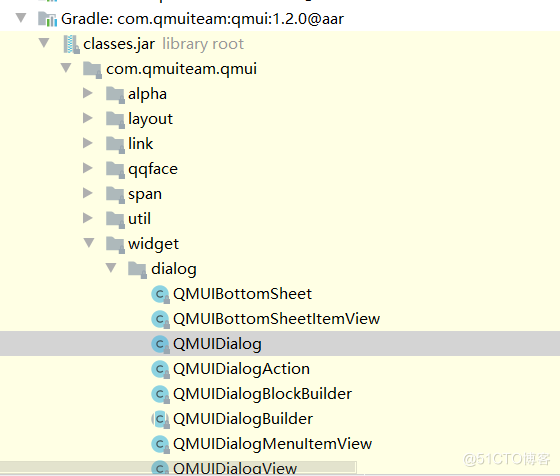This screenshot has height=476, width=560.
Task: Click the qqface folder icon
Action: pos(115,170)
